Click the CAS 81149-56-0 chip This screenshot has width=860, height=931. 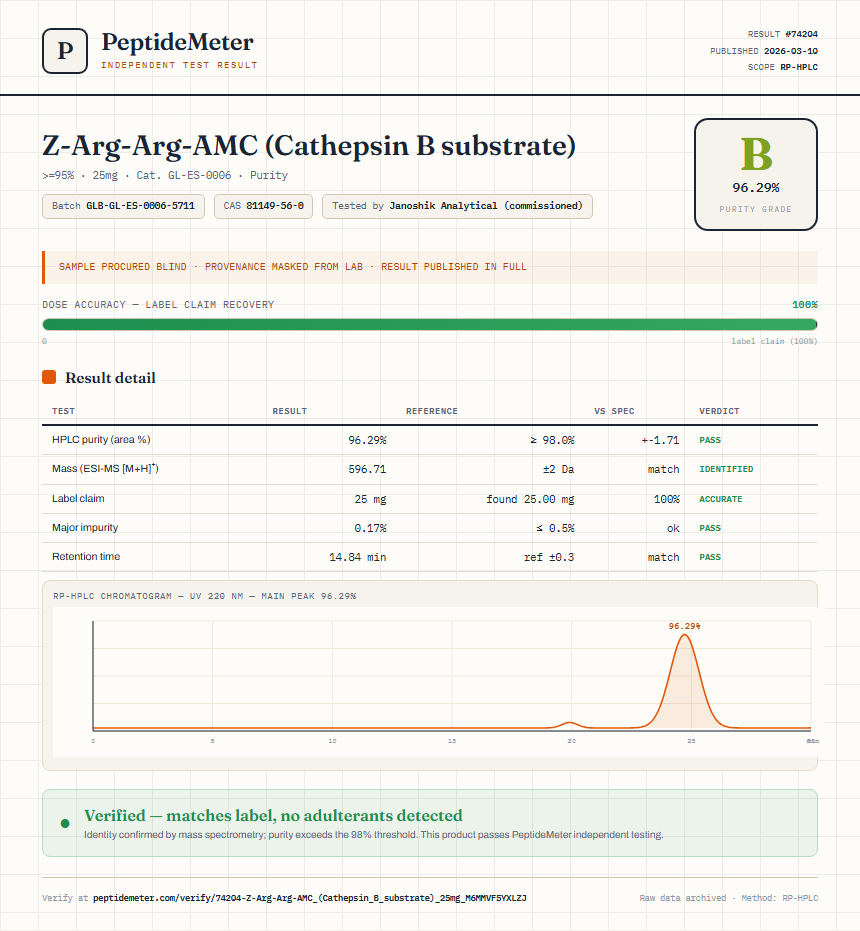click(263, 206)
